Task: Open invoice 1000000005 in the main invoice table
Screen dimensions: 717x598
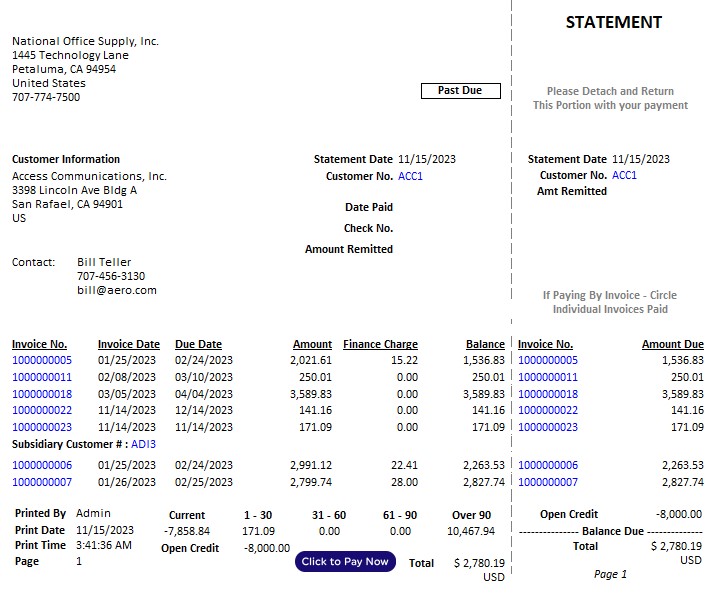Action: [42, 360]
